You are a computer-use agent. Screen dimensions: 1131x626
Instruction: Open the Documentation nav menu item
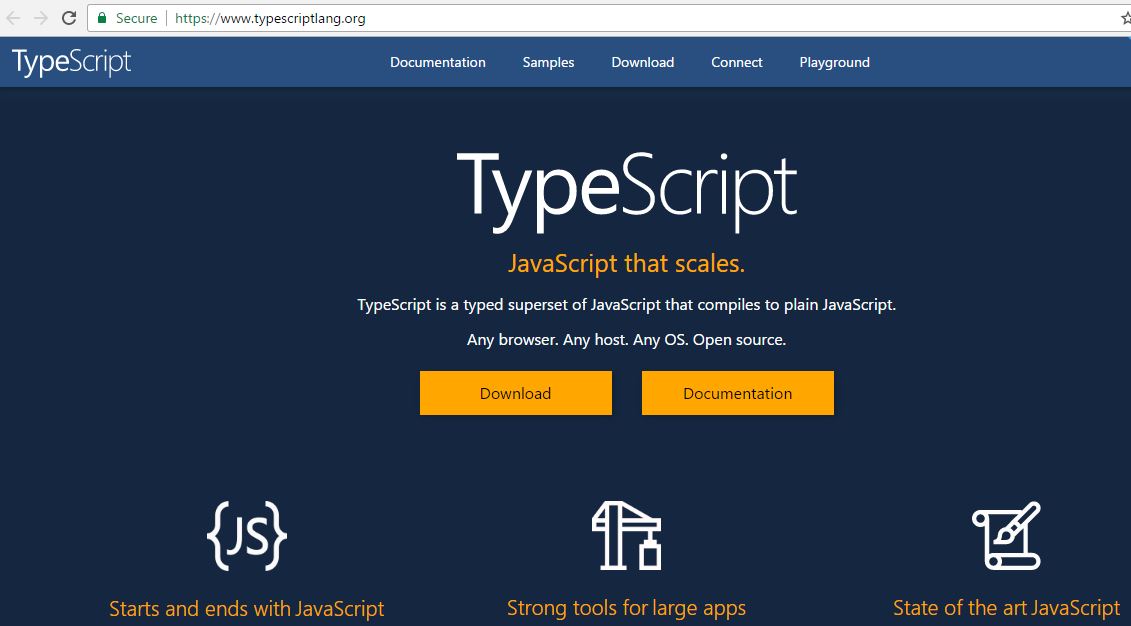coord(438,63)
